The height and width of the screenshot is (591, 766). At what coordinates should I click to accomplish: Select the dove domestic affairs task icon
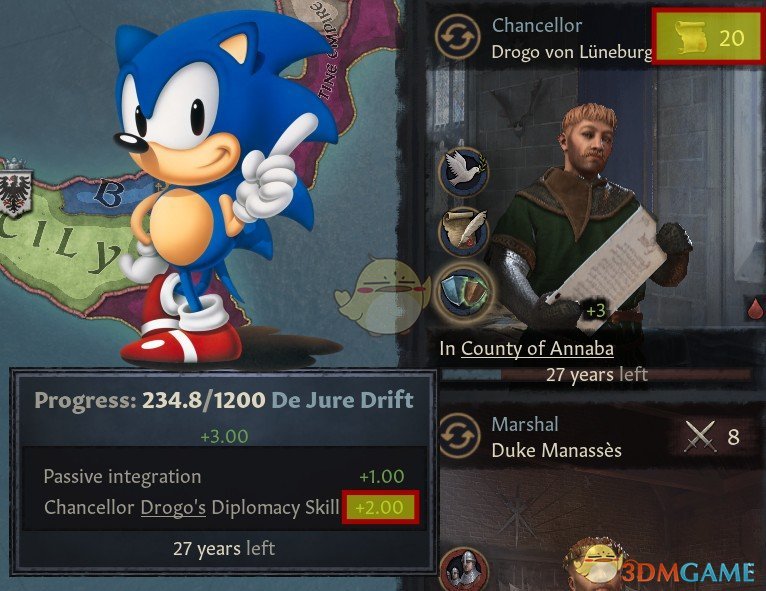tap(462, 172)
